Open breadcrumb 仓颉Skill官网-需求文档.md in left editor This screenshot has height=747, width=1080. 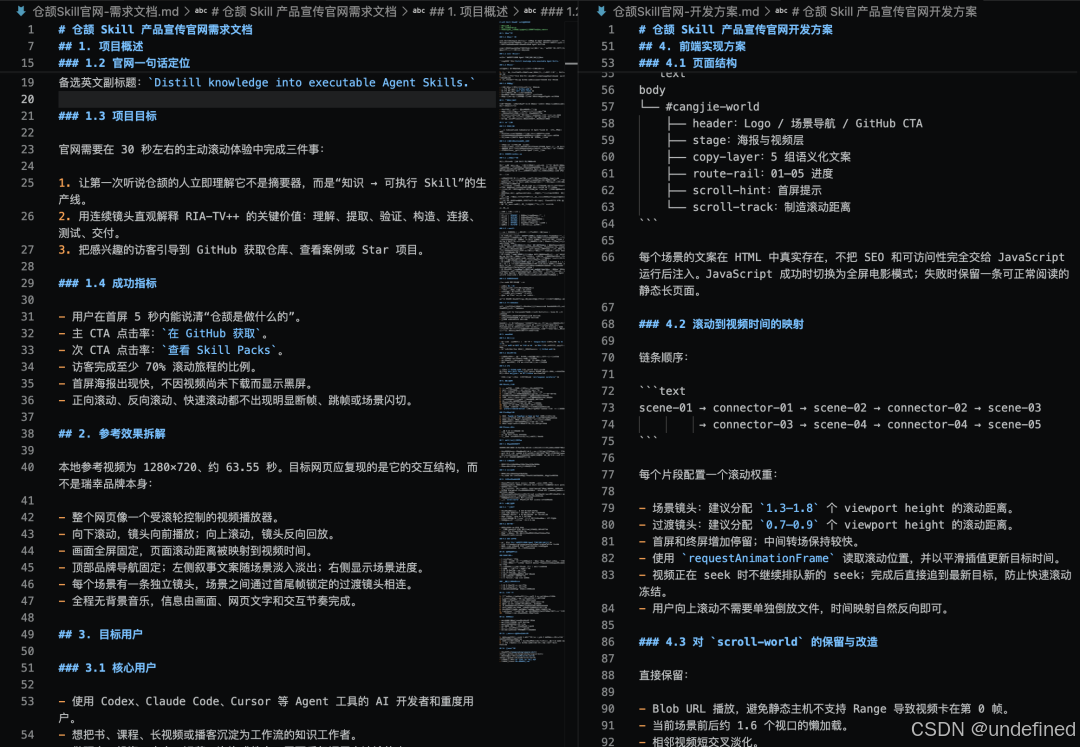pos(105,12)
